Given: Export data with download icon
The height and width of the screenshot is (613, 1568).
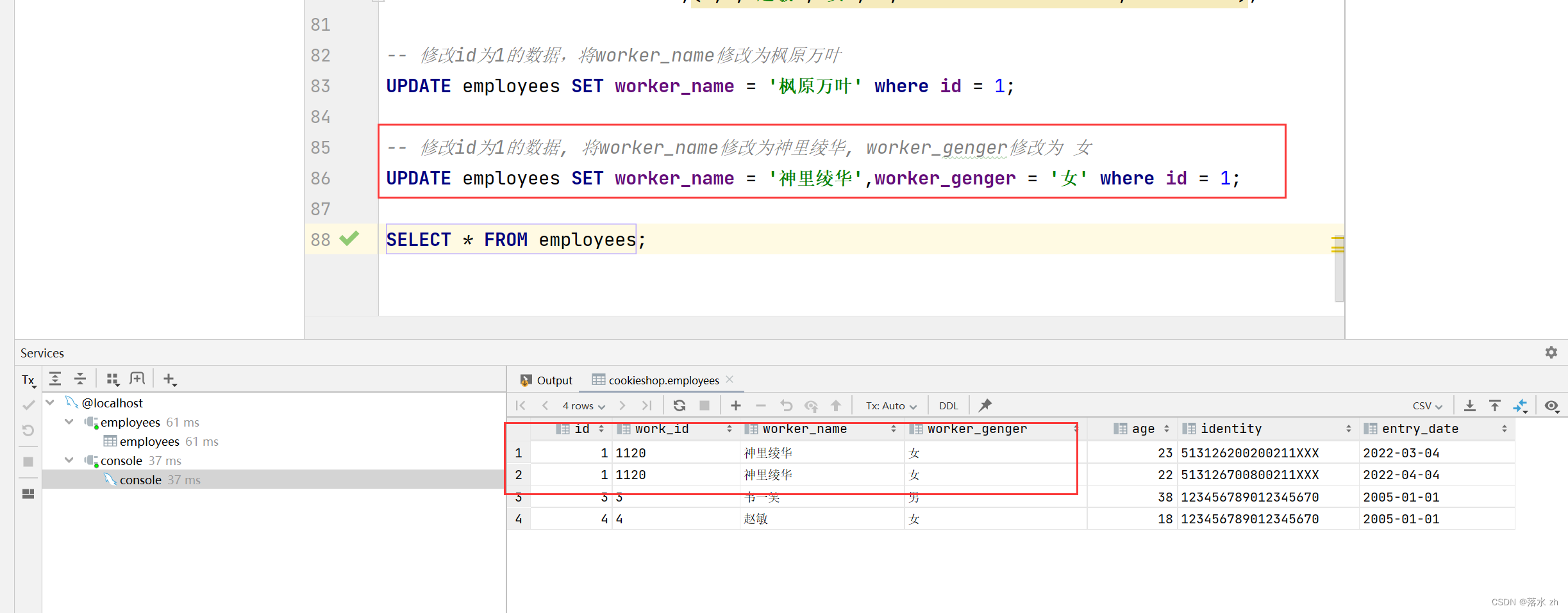Looking at the screenshot, I should [1470, 405].
